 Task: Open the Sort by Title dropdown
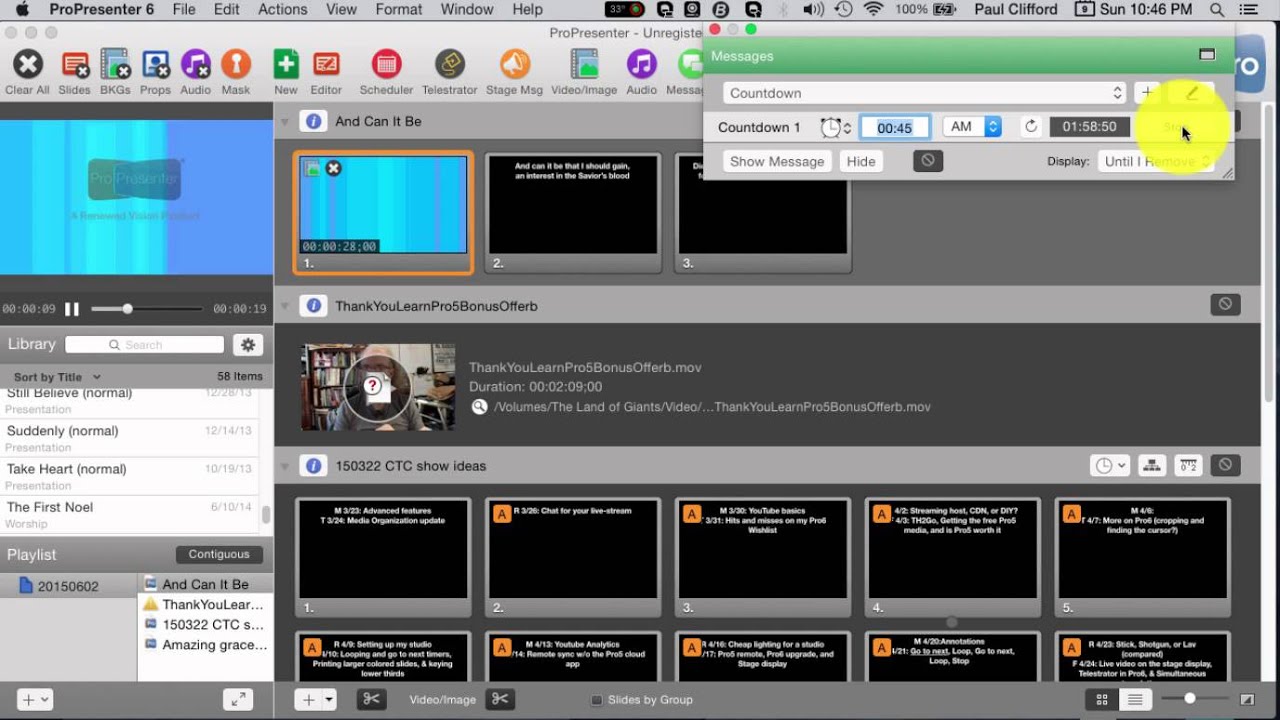click(x=57, y=377)
